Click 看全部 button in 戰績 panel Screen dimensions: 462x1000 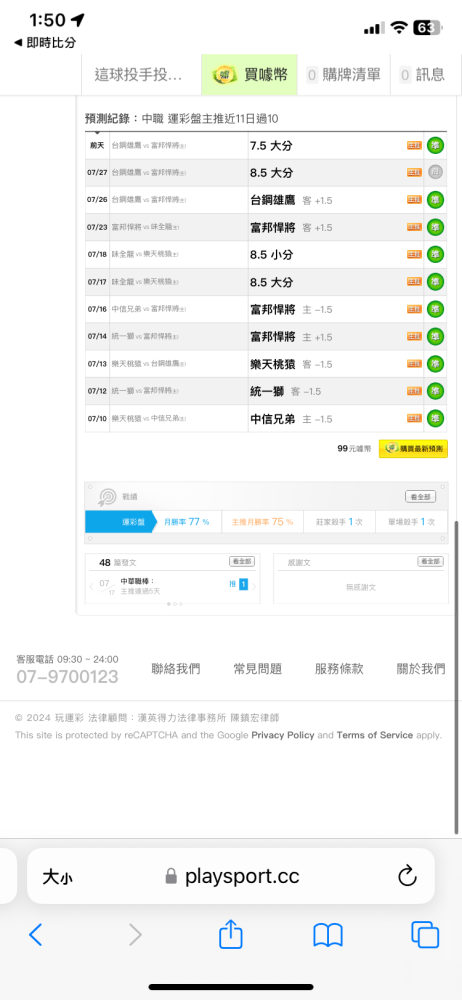[x=421, y=496]
